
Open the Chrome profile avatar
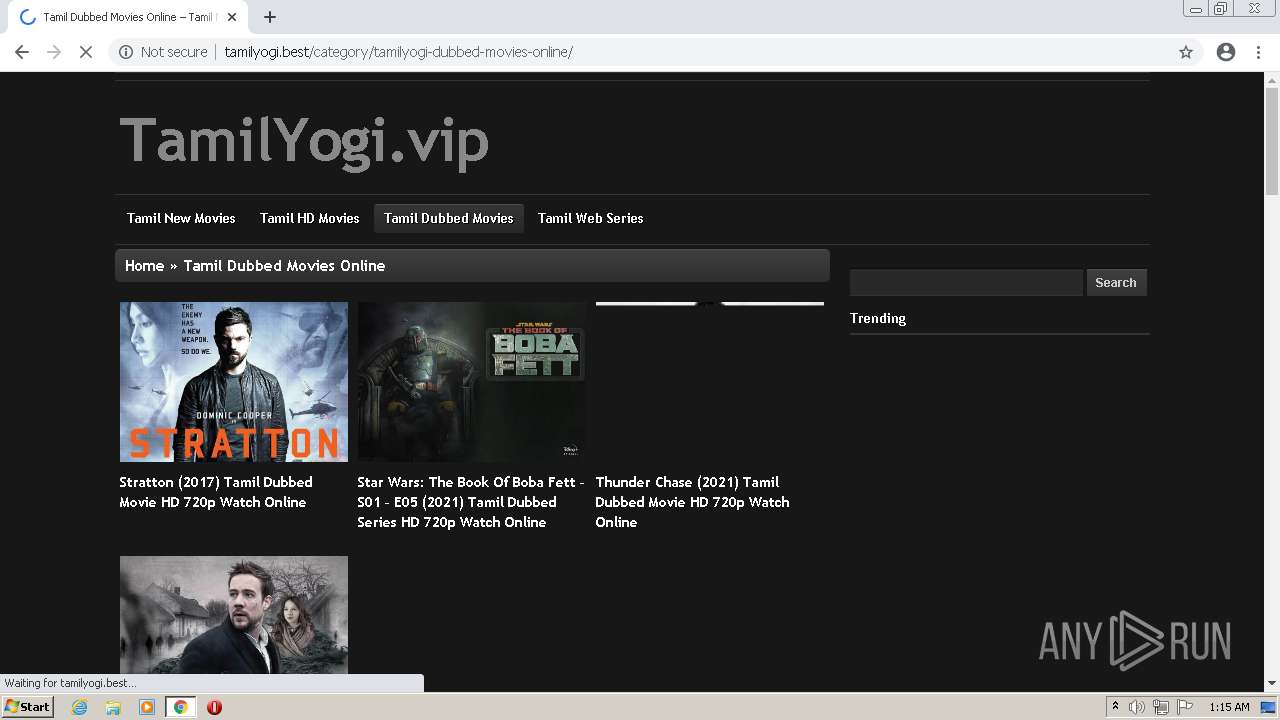click(1226, 52)
